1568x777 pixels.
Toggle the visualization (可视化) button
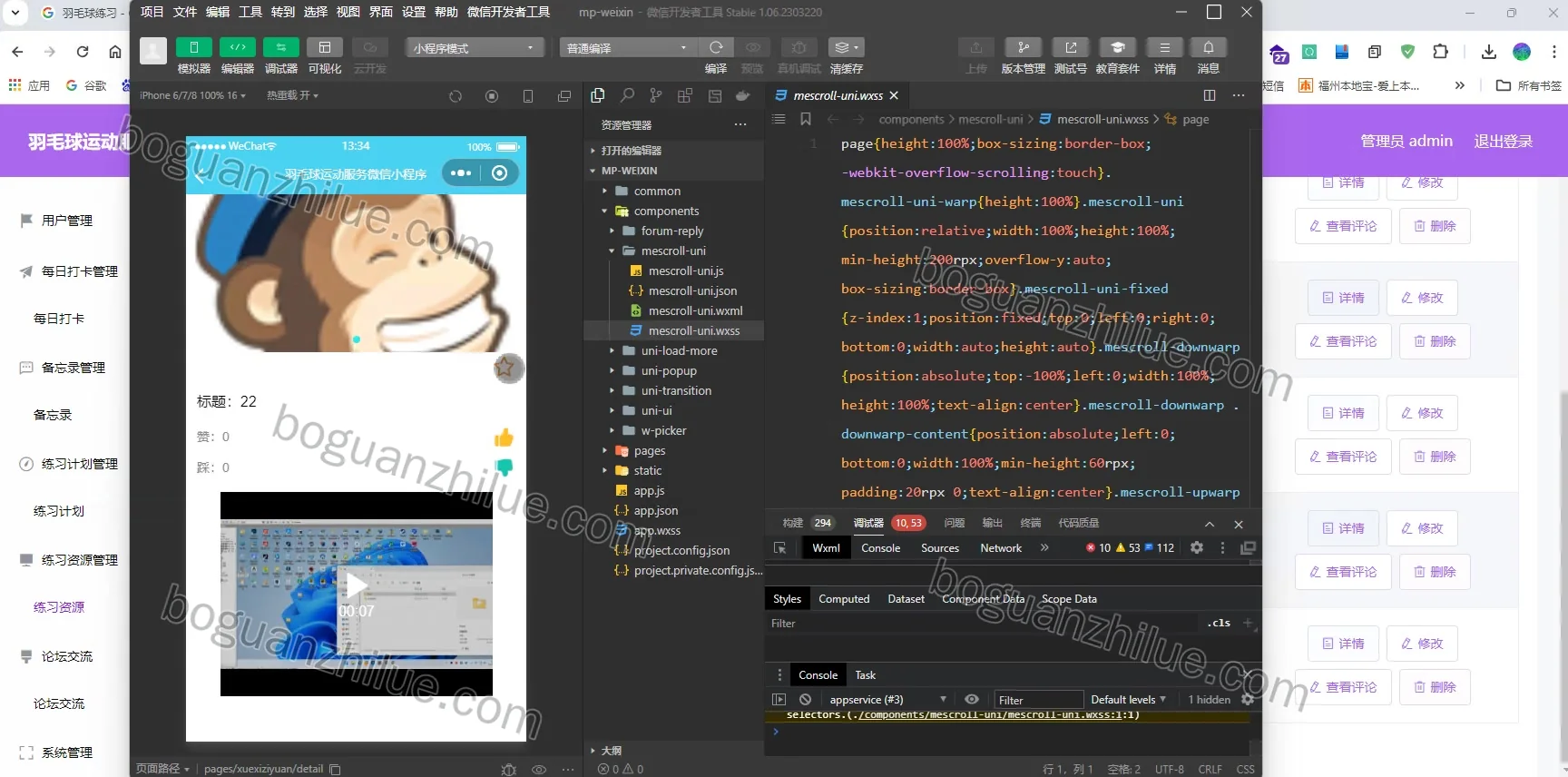tap(324, 47)
